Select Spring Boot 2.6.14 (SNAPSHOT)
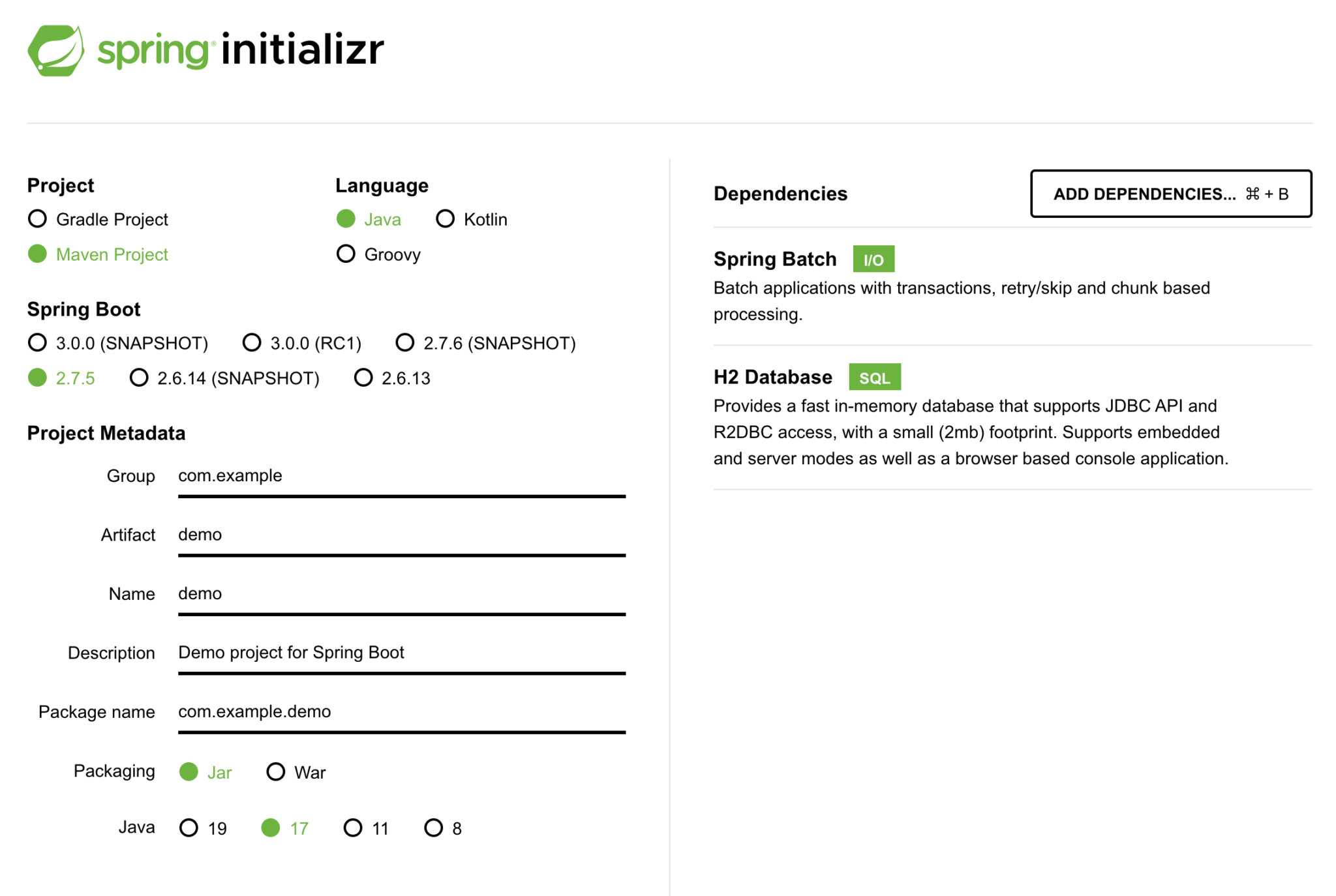 click(138, 377)
